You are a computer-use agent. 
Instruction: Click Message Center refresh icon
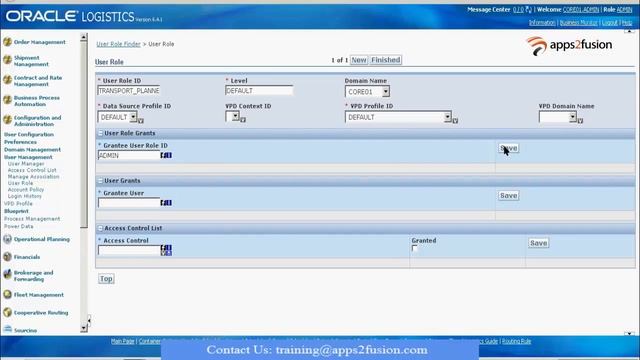pos(529,9)
